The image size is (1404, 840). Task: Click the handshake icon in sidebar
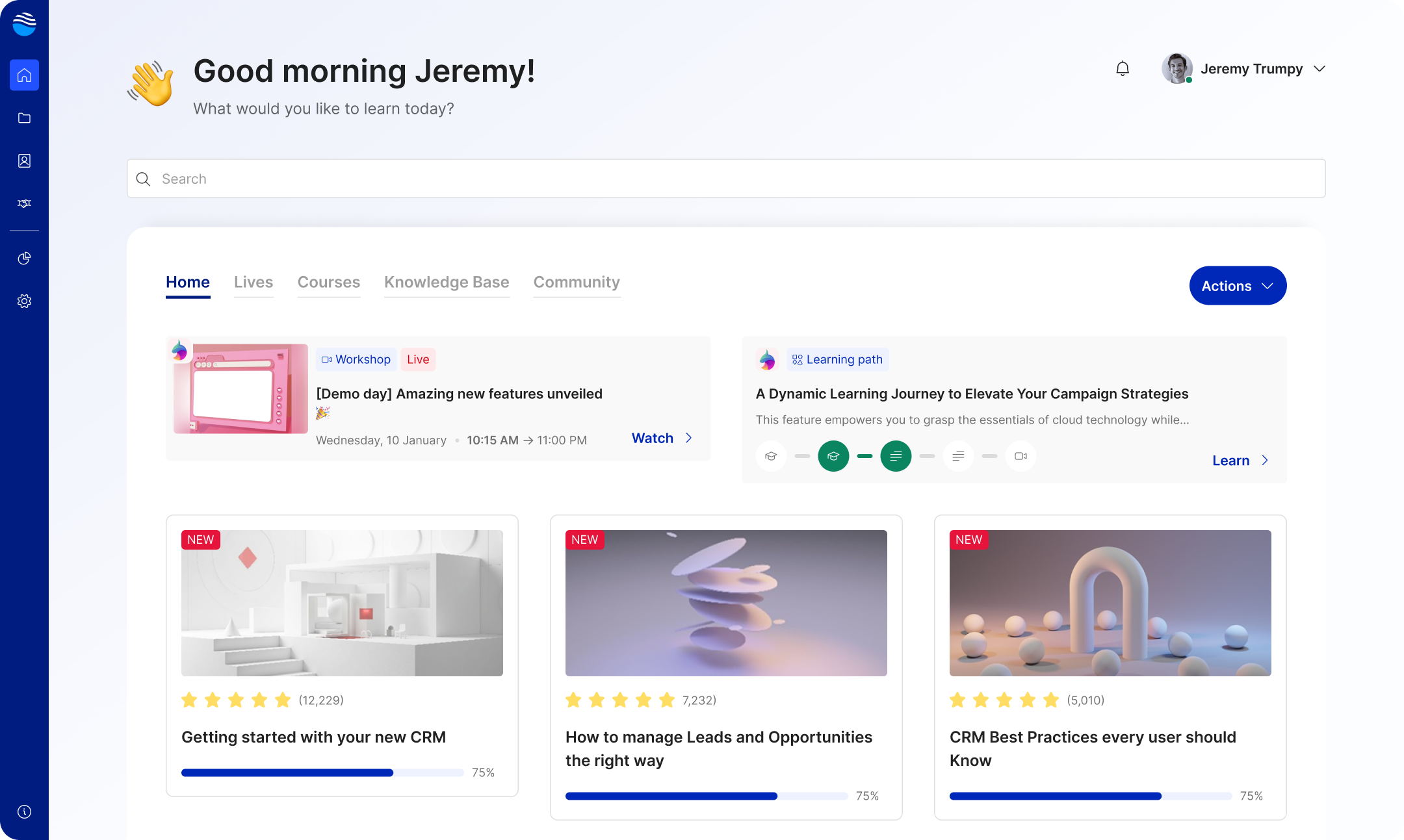point(24,204)
